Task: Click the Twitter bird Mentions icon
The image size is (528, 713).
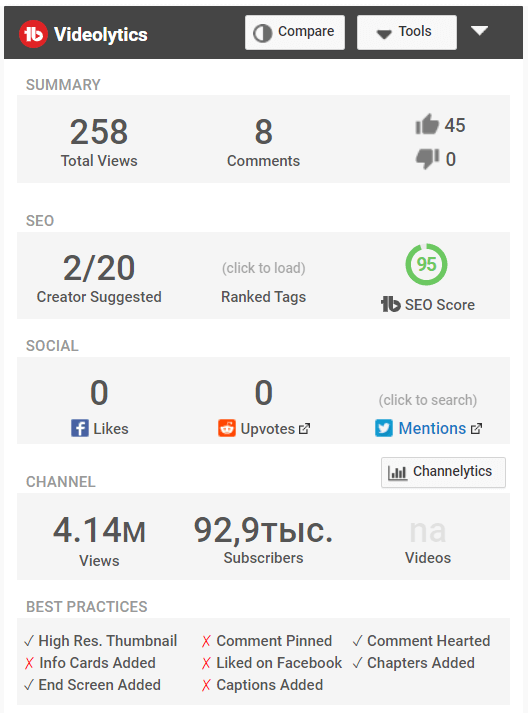Action: [384, 428]
